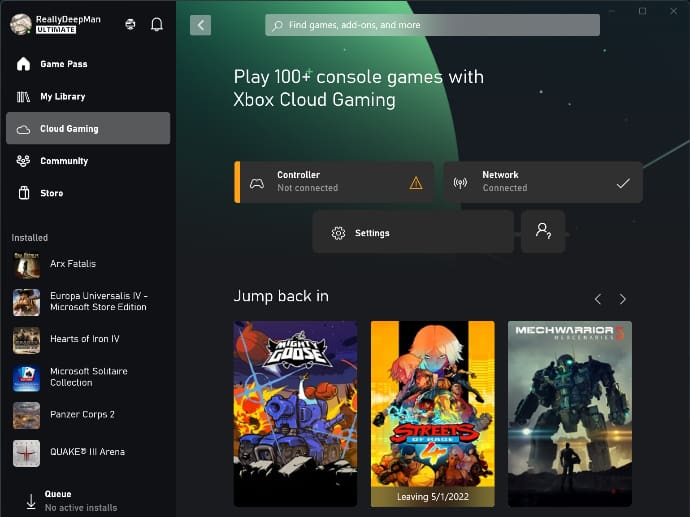Click the printer-like icon beside profile
690x517 pixels.
[x=130, y=24]
